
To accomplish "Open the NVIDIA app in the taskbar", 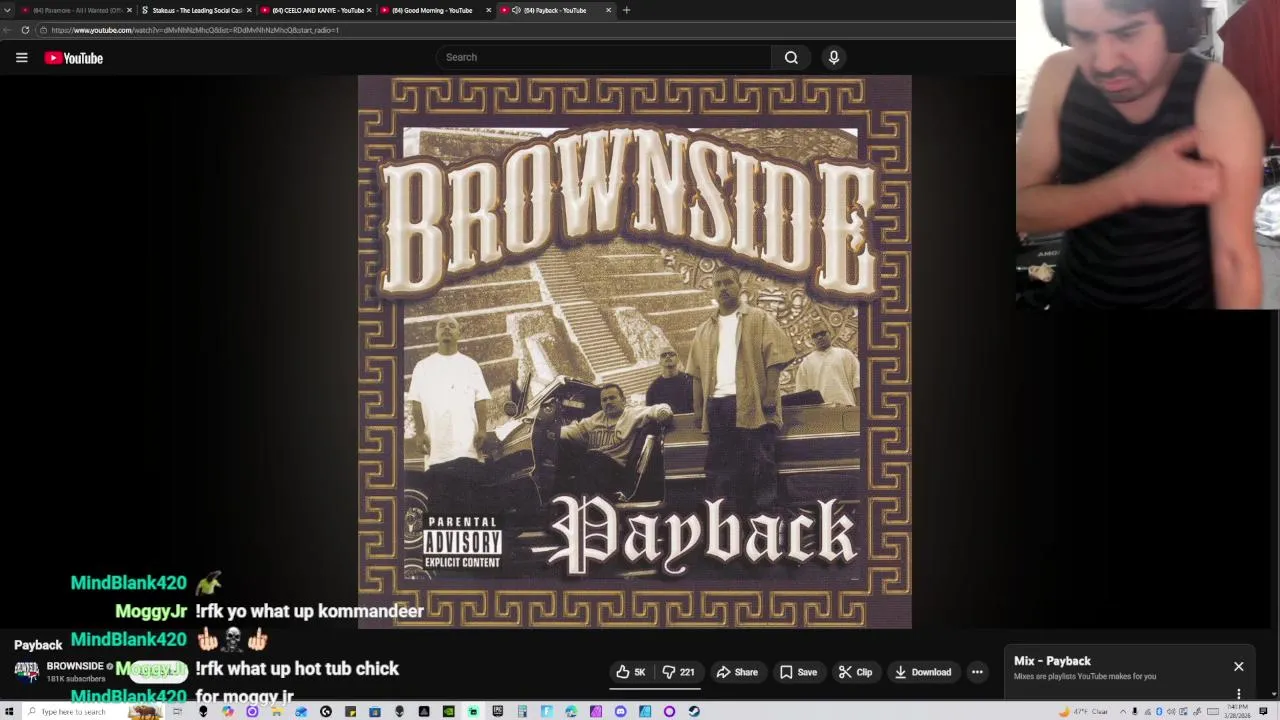I will coord(448,711).
